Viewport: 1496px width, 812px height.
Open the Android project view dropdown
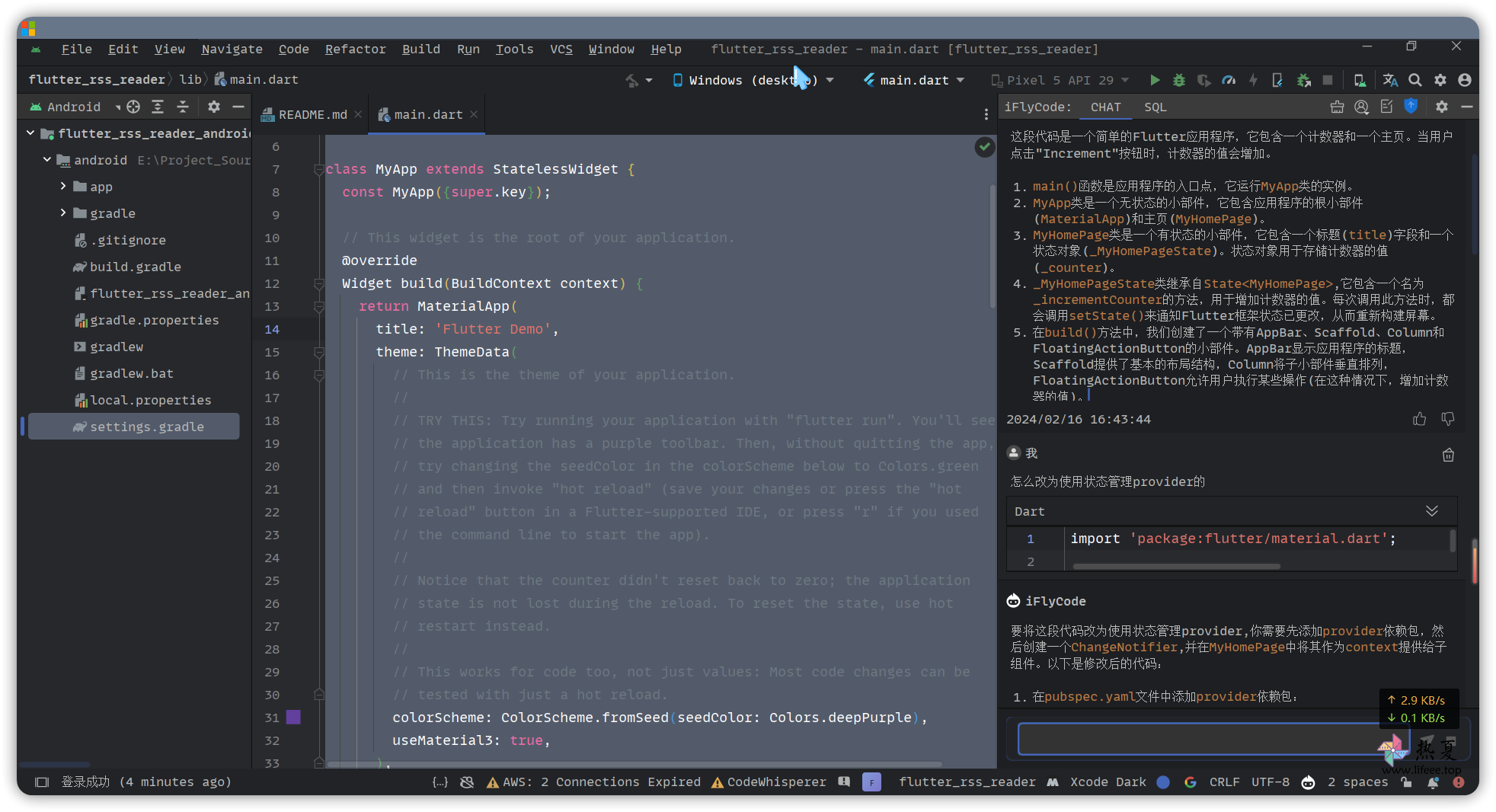(x=75, y=107)
